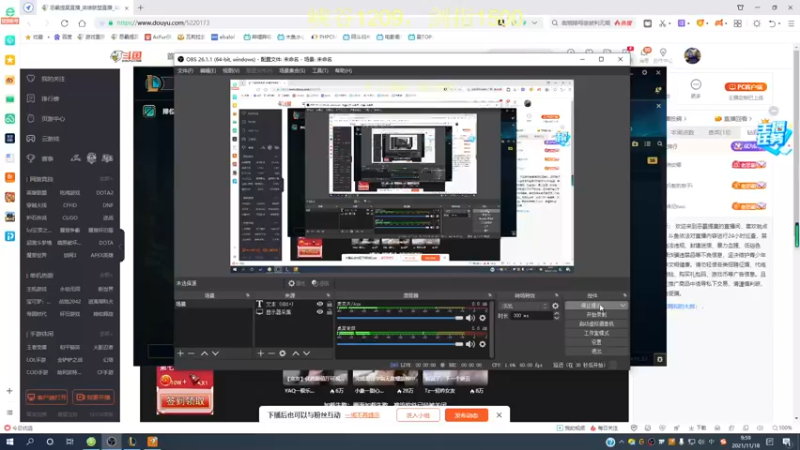Open the OBS Scene Collection menu
Viewport: 800px width, 450px height.
292,70
